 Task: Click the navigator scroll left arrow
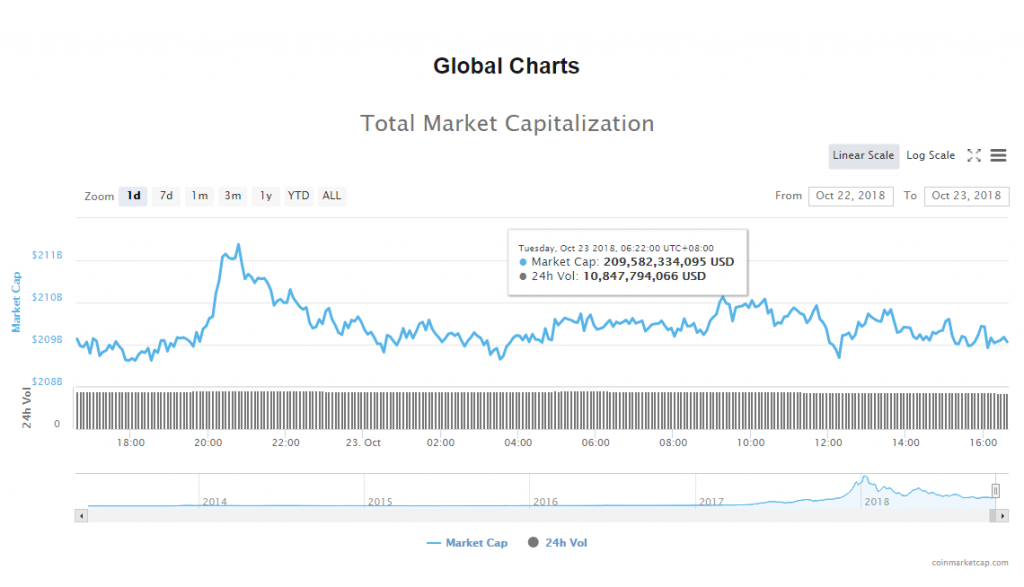tap(81, 515)
